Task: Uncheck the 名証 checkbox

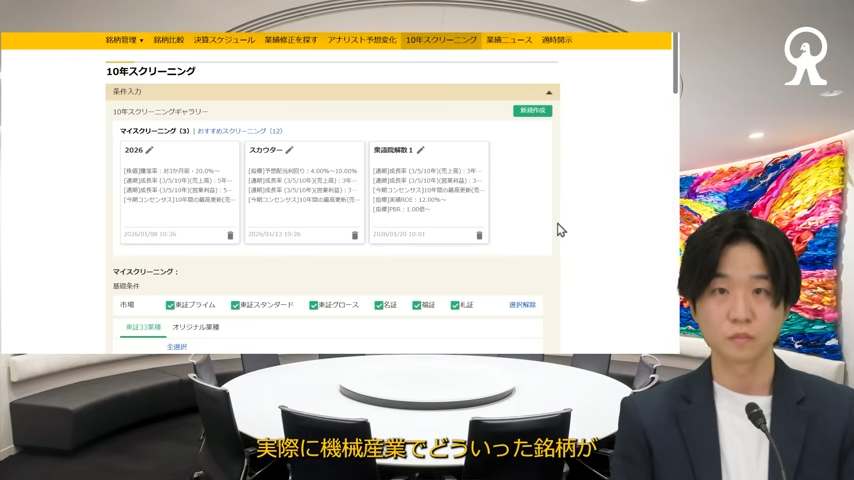Action: 379,305
